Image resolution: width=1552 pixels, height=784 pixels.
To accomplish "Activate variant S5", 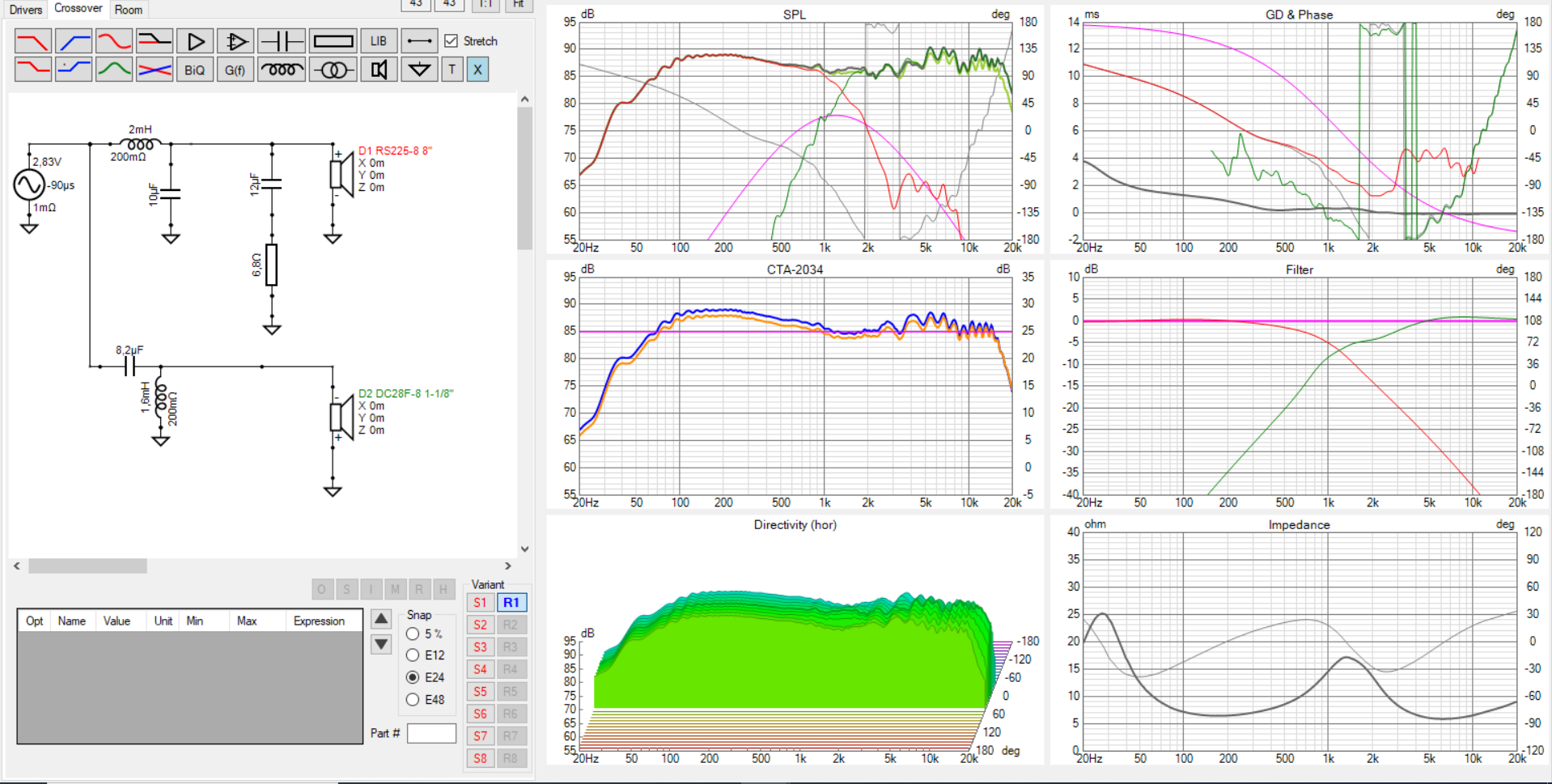I will point(480,692).
